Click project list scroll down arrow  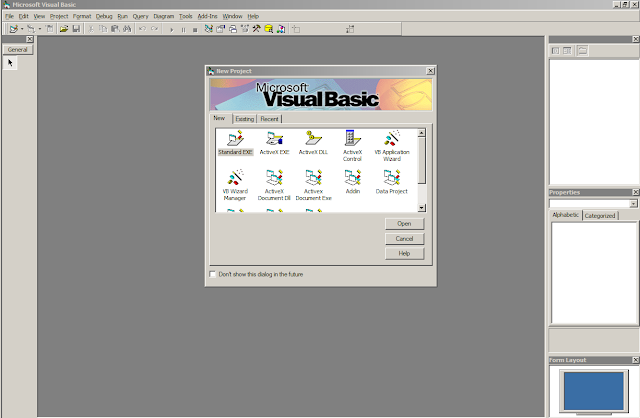422,208
